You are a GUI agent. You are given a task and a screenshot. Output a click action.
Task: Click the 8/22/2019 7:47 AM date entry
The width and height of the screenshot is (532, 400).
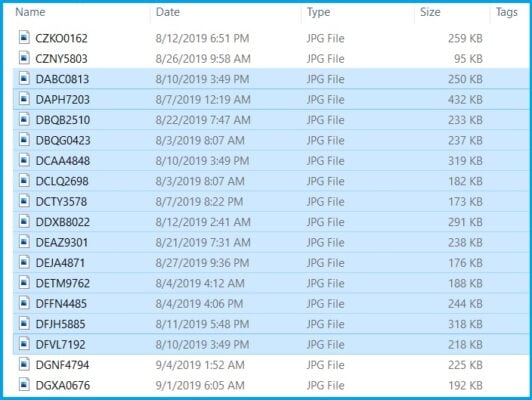click(203, 120)
